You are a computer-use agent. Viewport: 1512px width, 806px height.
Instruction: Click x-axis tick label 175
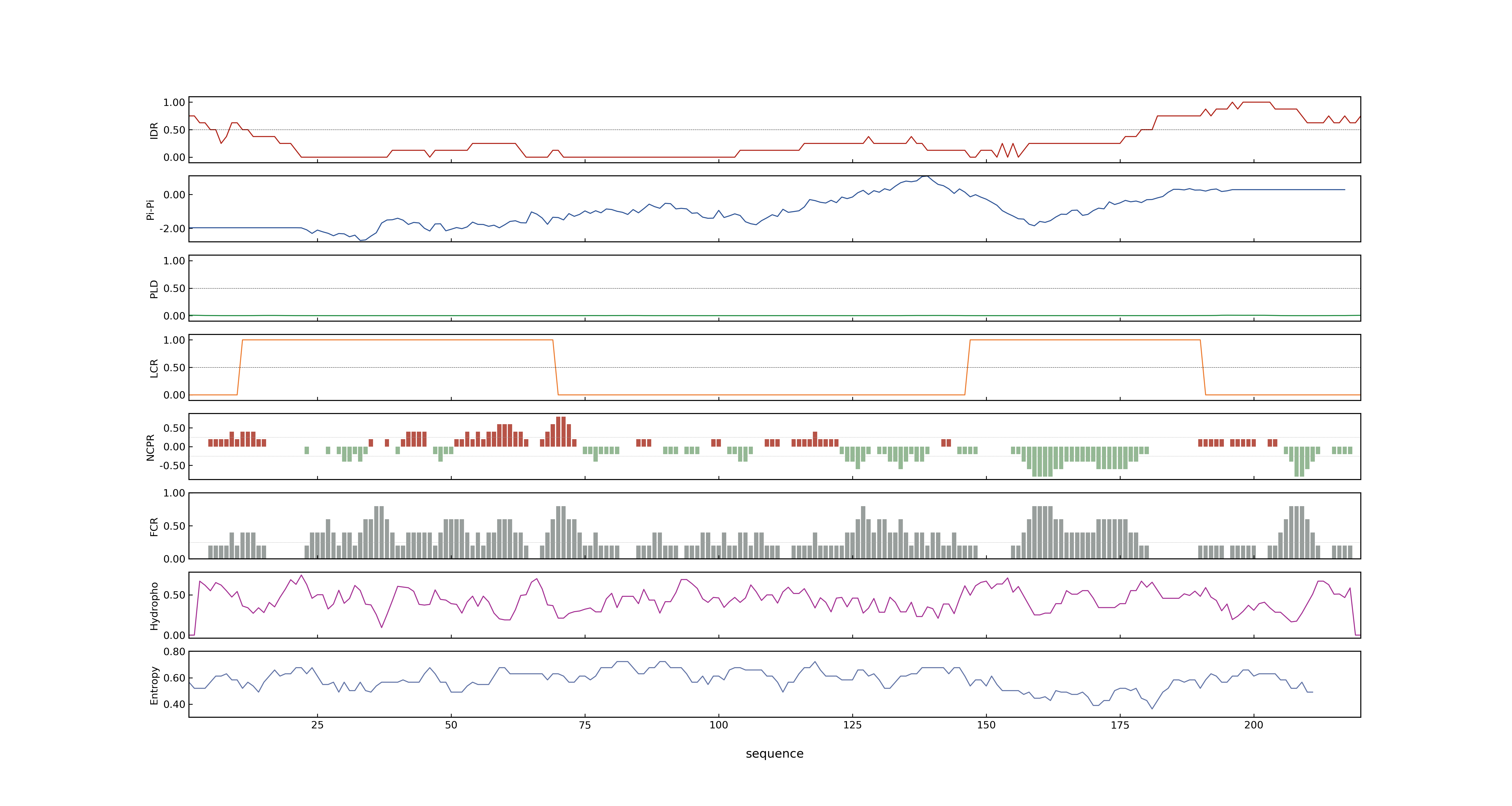1120,725
